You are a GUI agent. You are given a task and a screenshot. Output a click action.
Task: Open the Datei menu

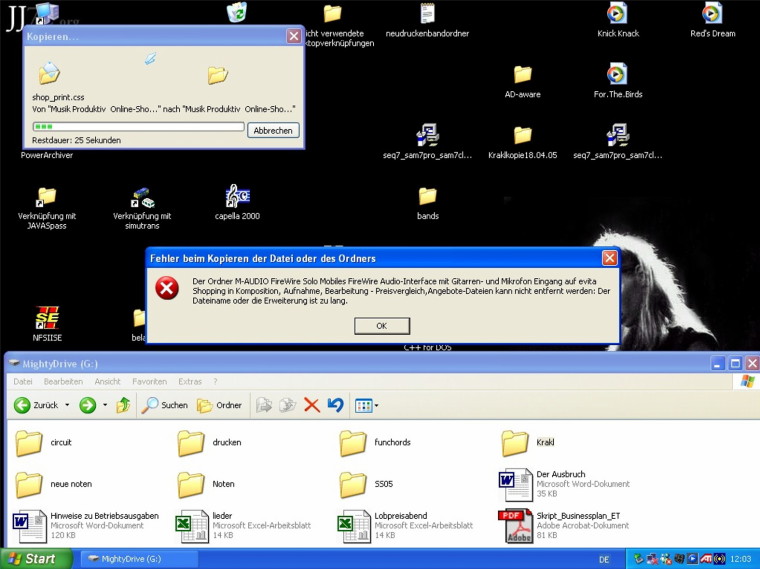[x=23, y=381]
